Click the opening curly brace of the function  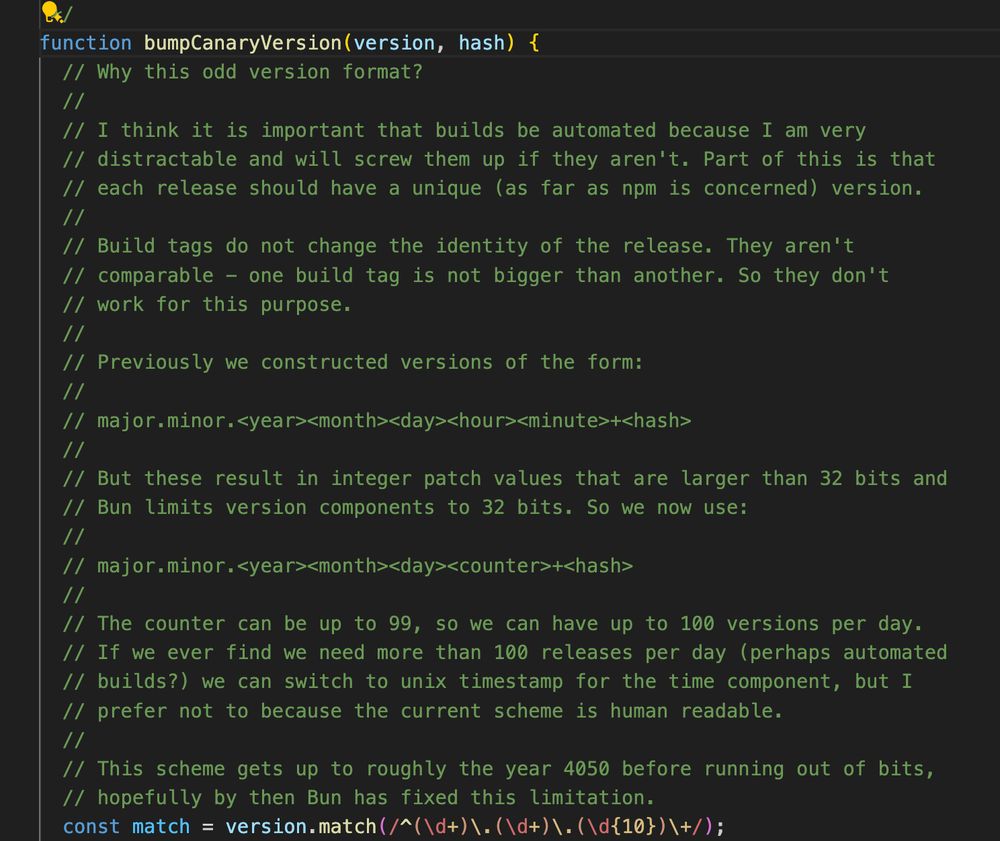pos(534,43)
